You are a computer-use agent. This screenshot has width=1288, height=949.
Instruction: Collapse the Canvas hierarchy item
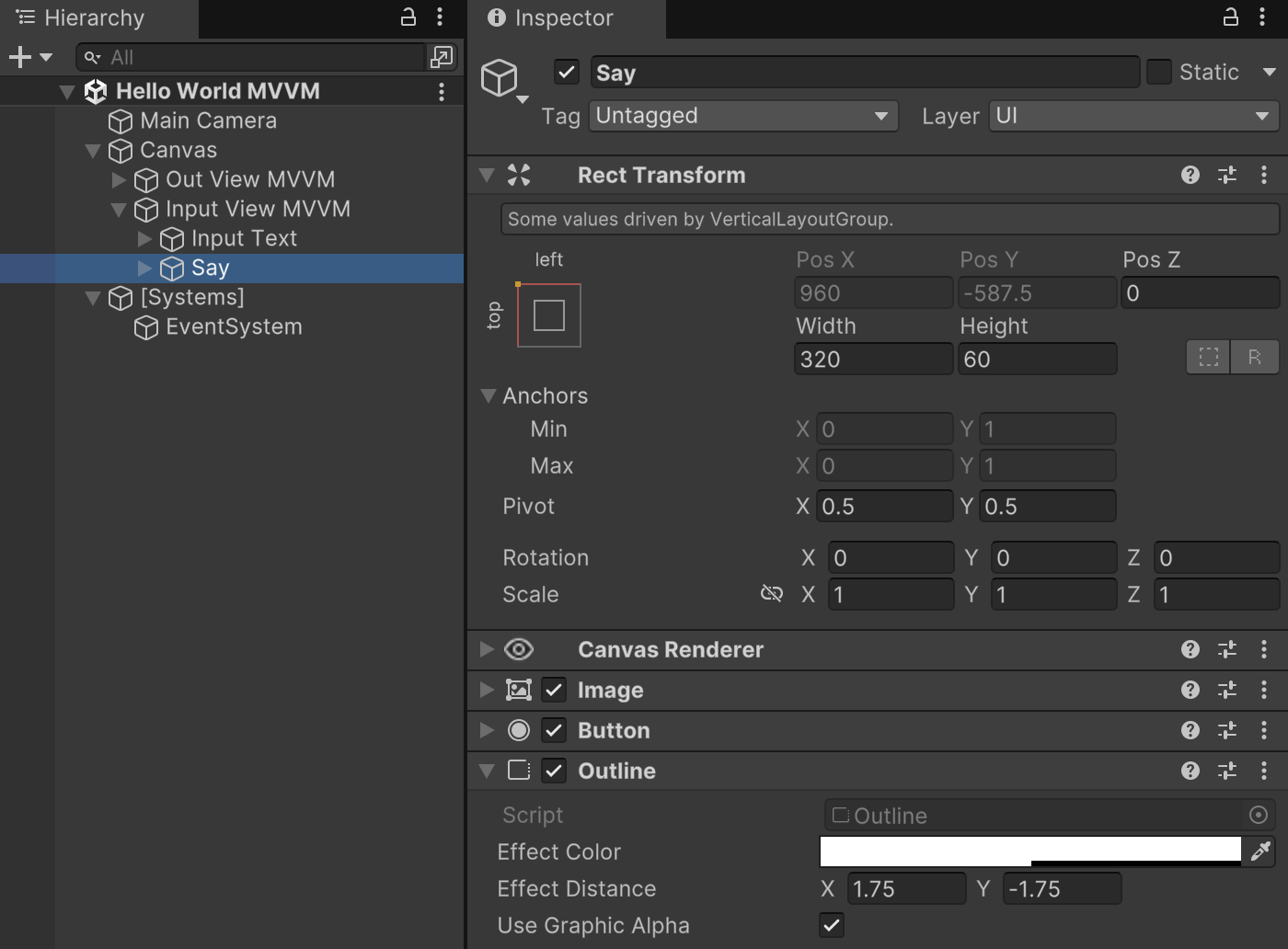(x=93, y=150)
